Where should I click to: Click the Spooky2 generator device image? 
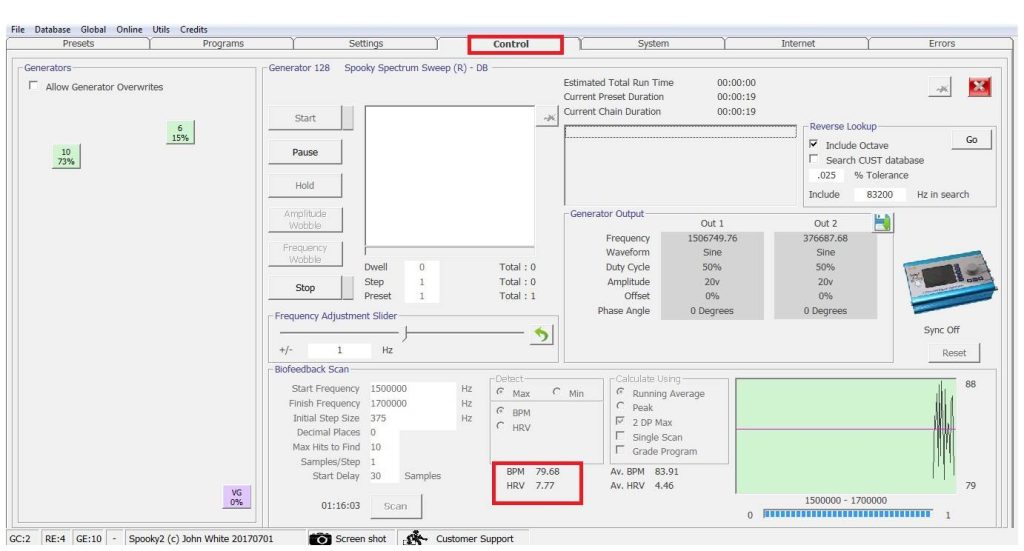click(942, 282)
